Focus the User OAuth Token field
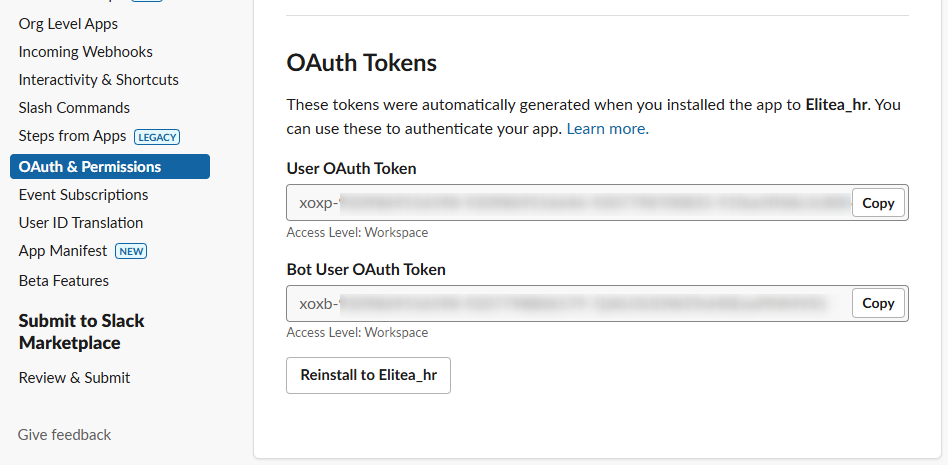This screenshot has height=465, width=948. pos(568,203)
